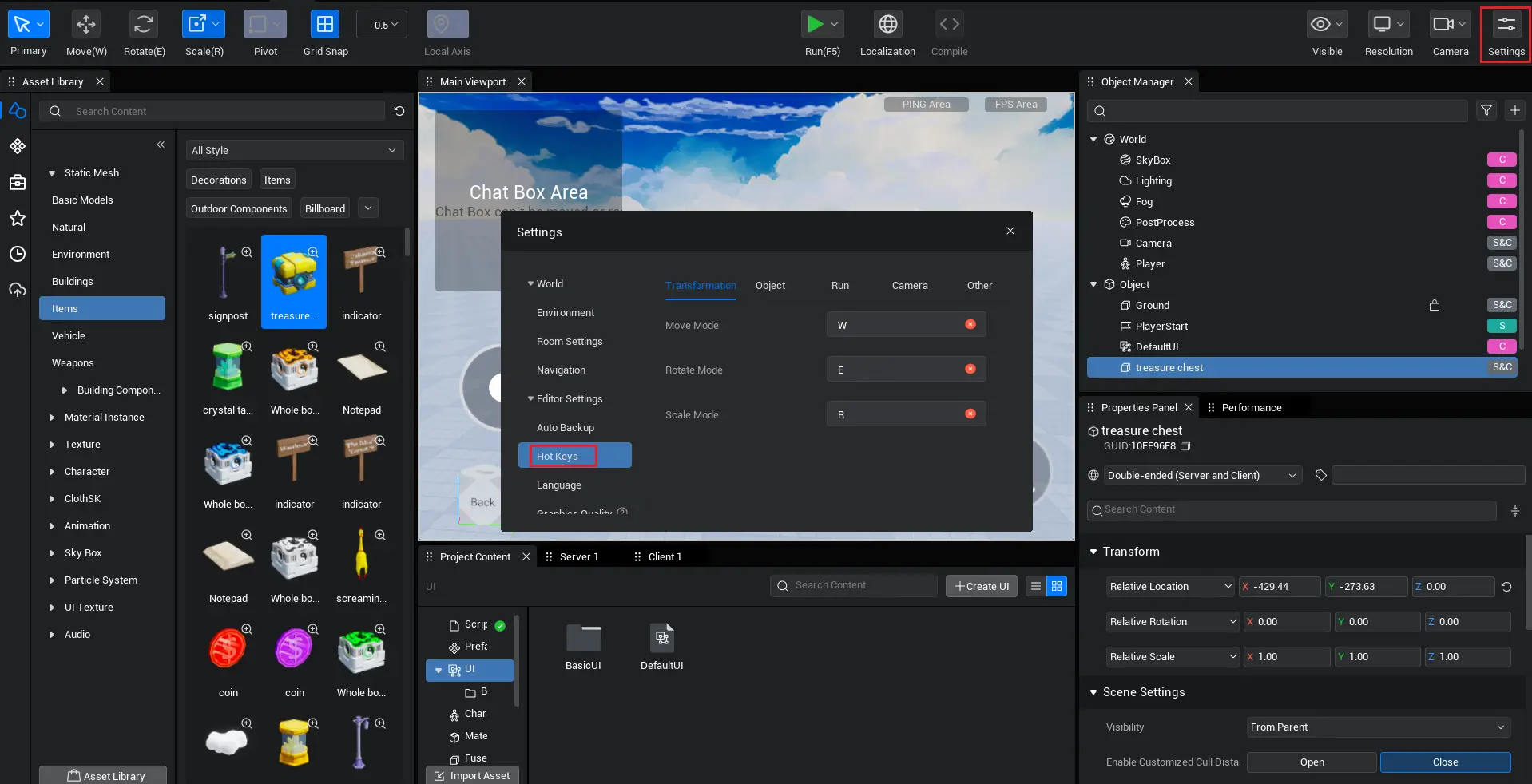Open the toolbox sidebar icon
1532x784 pixels.
pos(18,182)
